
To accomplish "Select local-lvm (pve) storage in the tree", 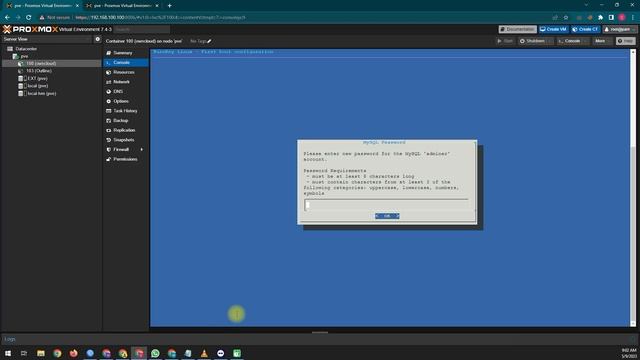I will tap(41, 93).
